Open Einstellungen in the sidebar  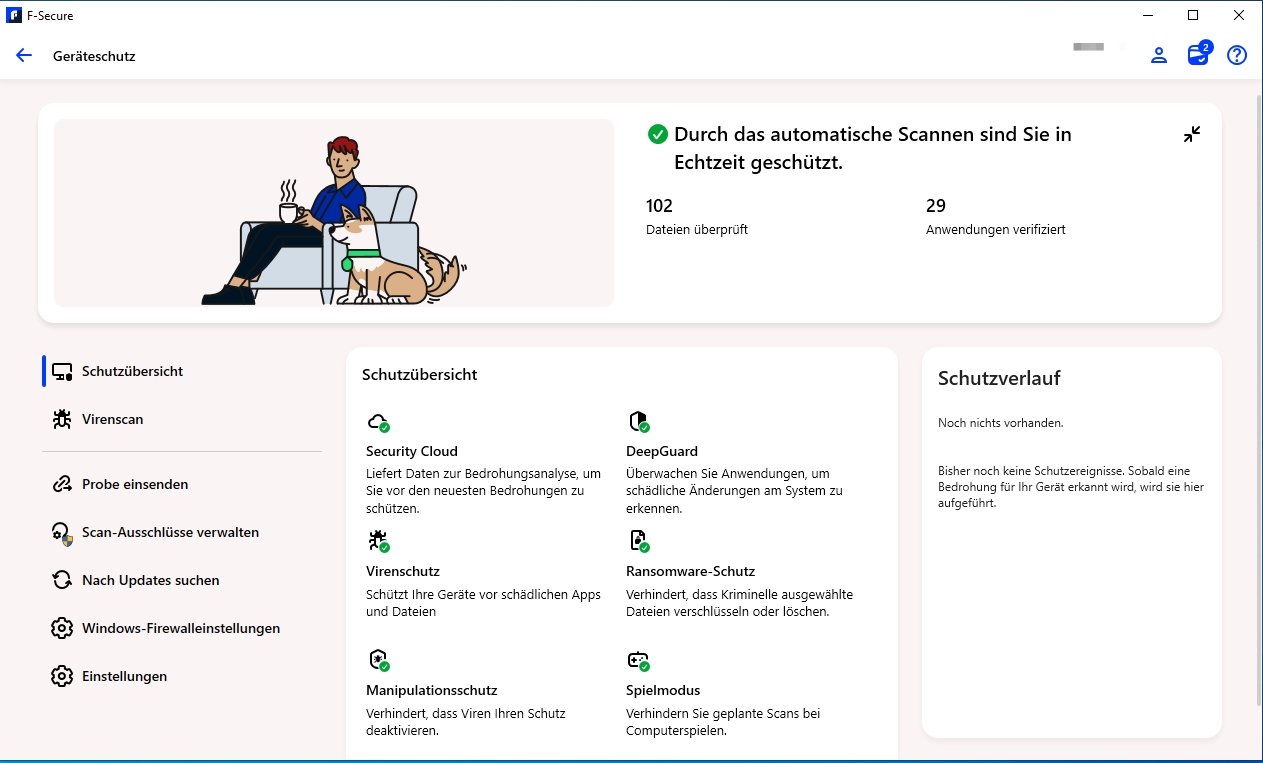124,676
